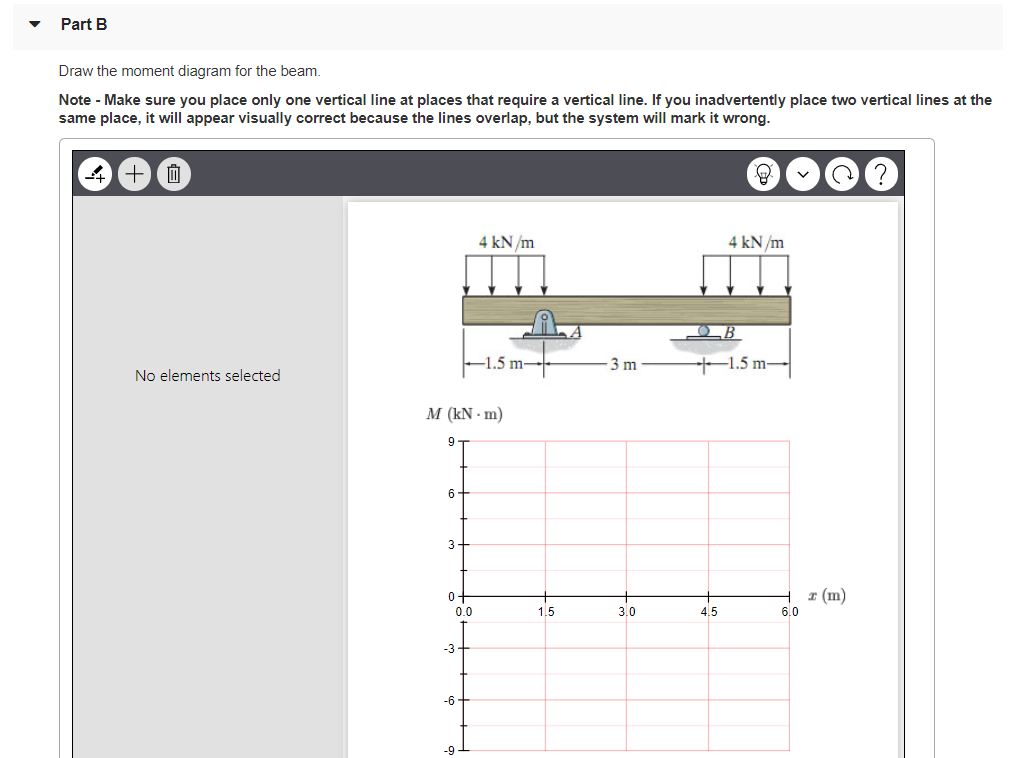Click 'Draw the moment diagram for the beam.'
Viewport: 1010px width, 758px height.
(189, 71)
